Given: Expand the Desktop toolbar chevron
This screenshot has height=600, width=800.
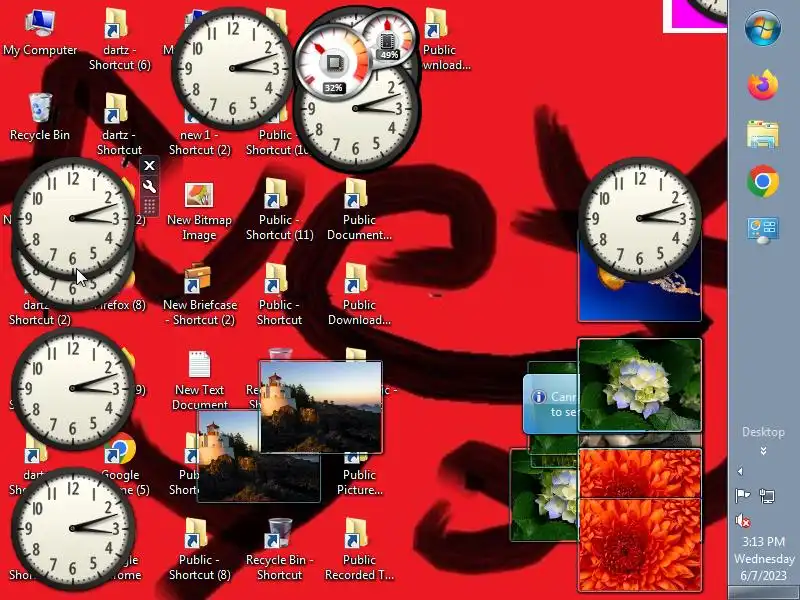Looking at the screenshot, I should (x=763, y=451).
